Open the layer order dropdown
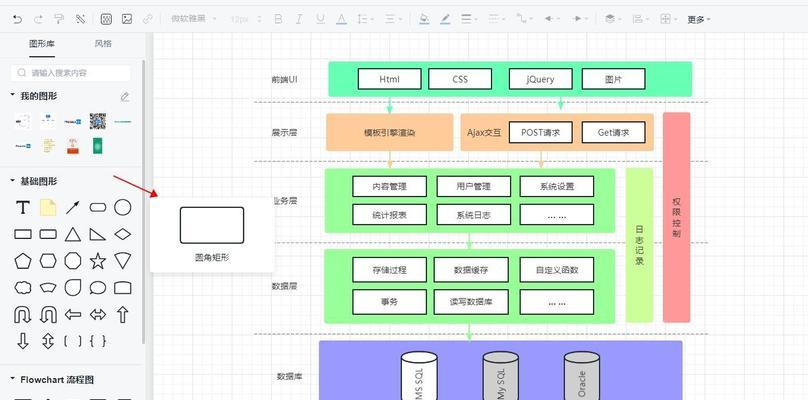This screenshot has height=400, width=808. [613, 20]
